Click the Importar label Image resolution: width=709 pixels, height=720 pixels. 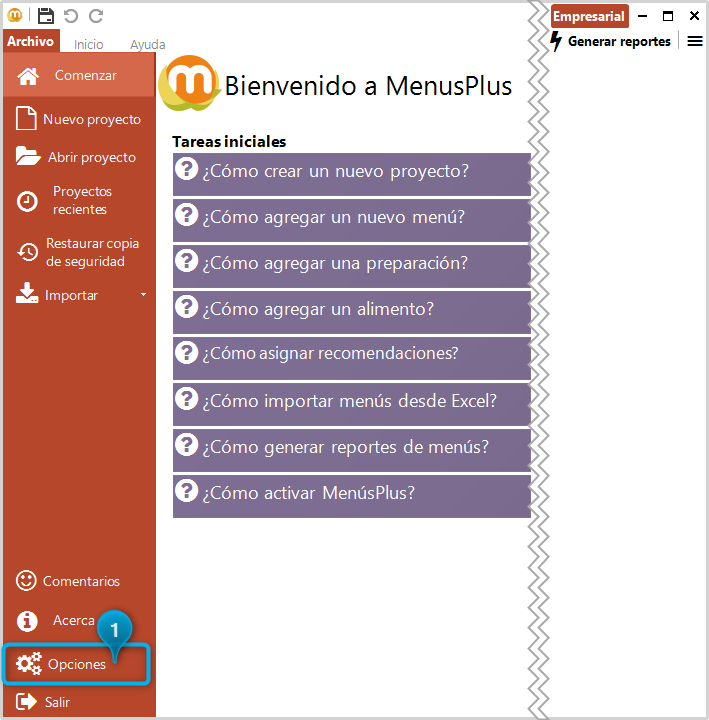point(71,295)
